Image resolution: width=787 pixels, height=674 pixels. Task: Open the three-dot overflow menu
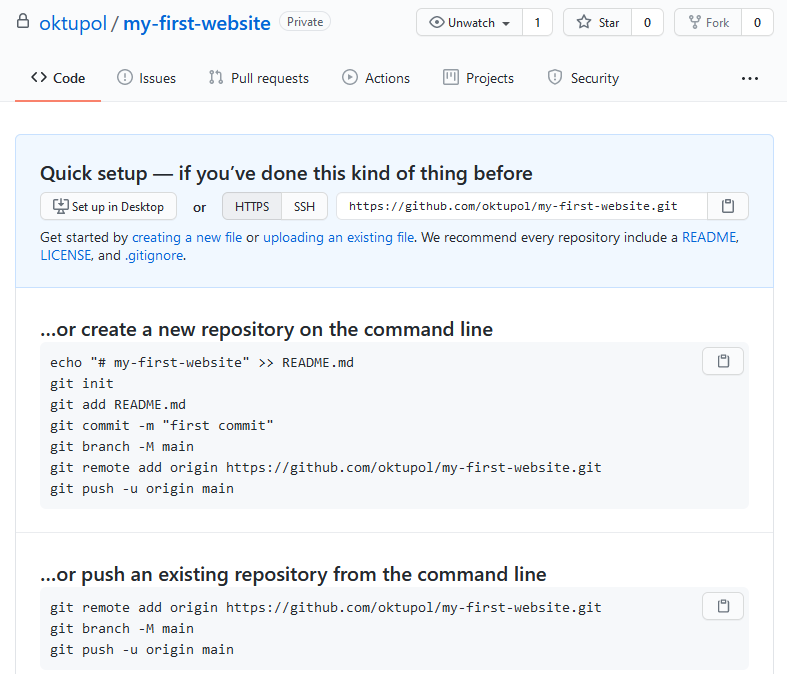point(750,78)
